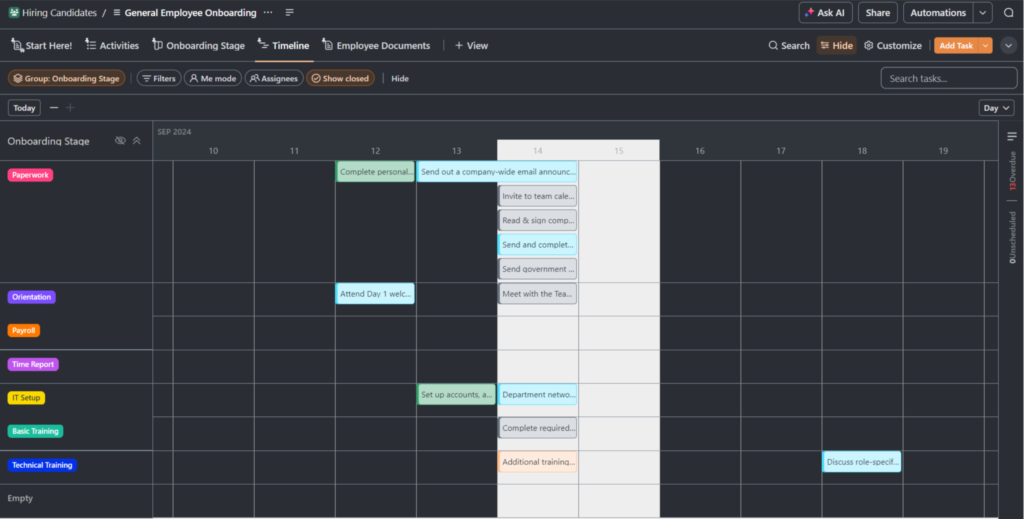
Task: Open the Read & sign task bar
Action: pos(537,220)
